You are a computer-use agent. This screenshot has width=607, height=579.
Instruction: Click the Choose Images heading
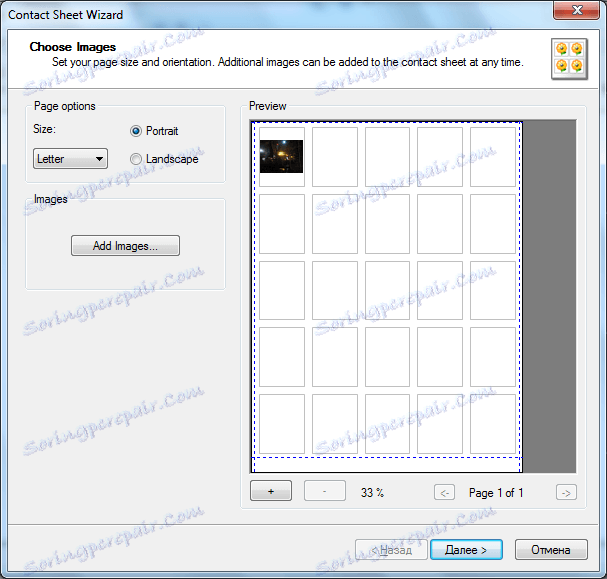73,47
